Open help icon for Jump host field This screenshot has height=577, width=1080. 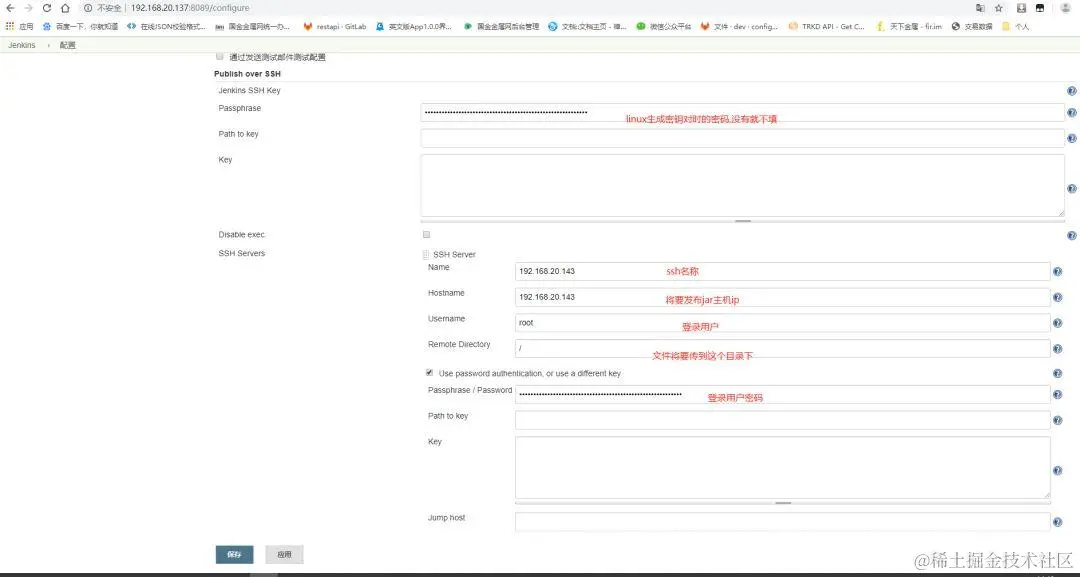tap(1057, 523)
